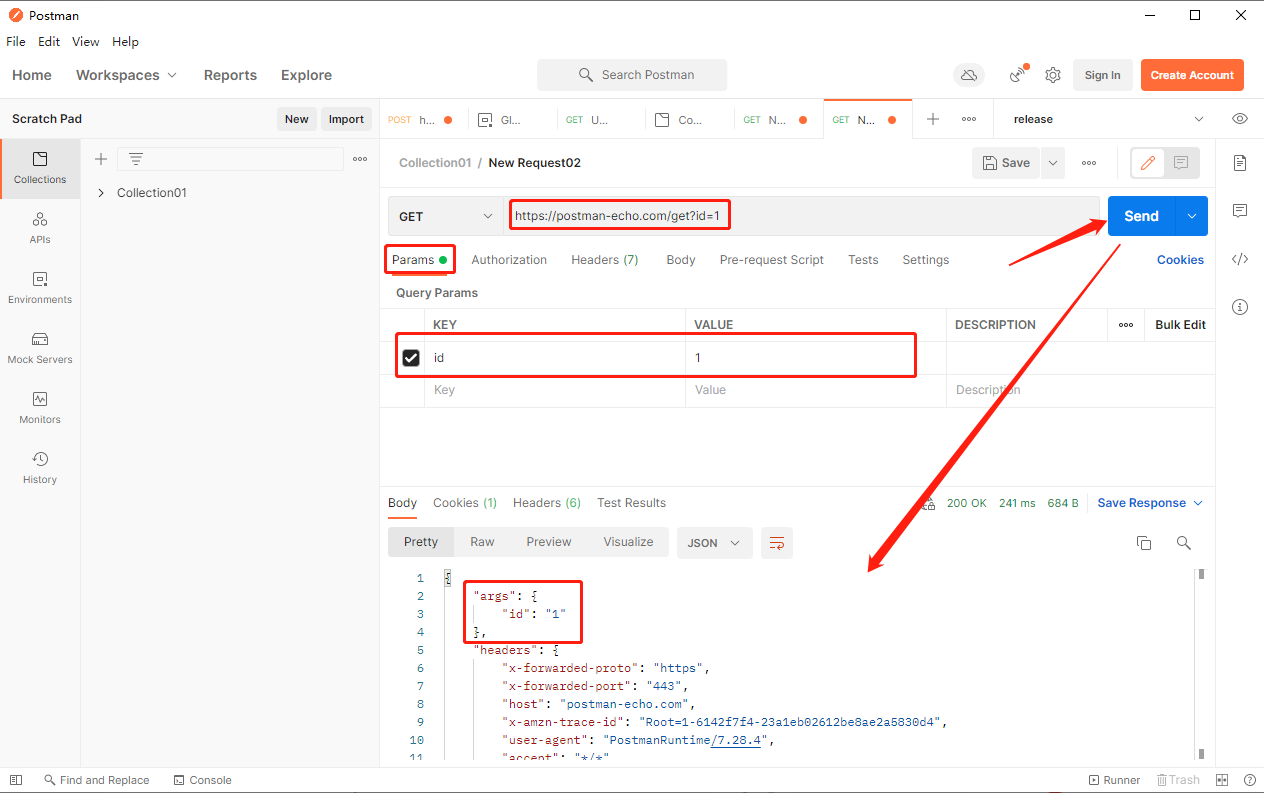Switch to the request Body tab
This screenshot has width=1264, height=793.
(x=681, y=260)
